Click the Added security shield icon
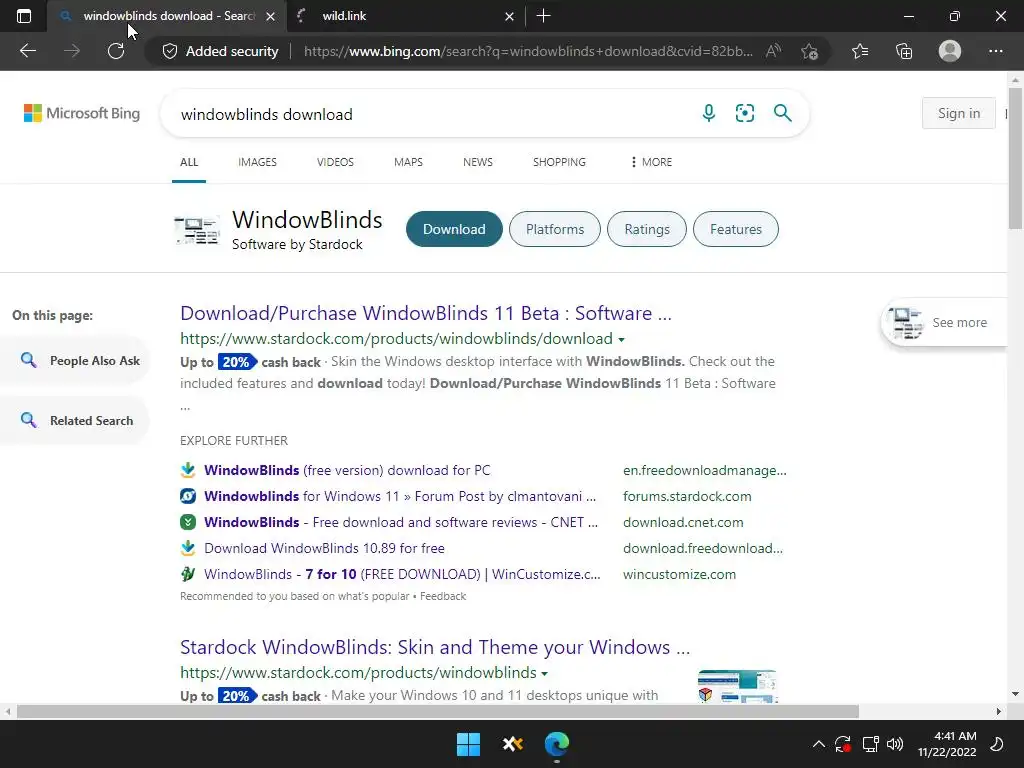 point(170,51)
